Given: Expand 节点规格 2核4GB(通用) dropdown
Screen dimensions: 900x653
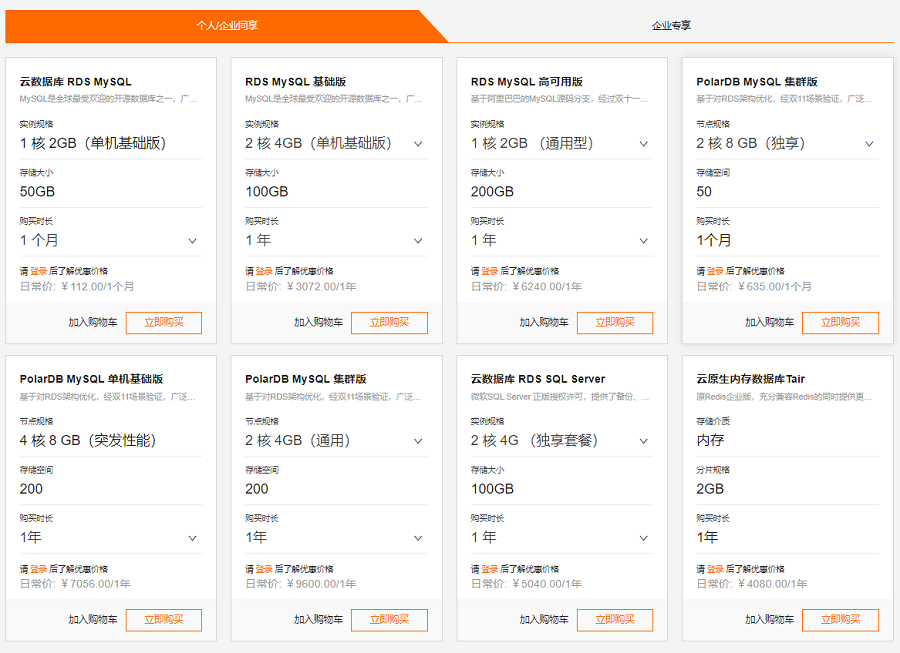Looking at the screenshot, I should click(x=336, y=441).
